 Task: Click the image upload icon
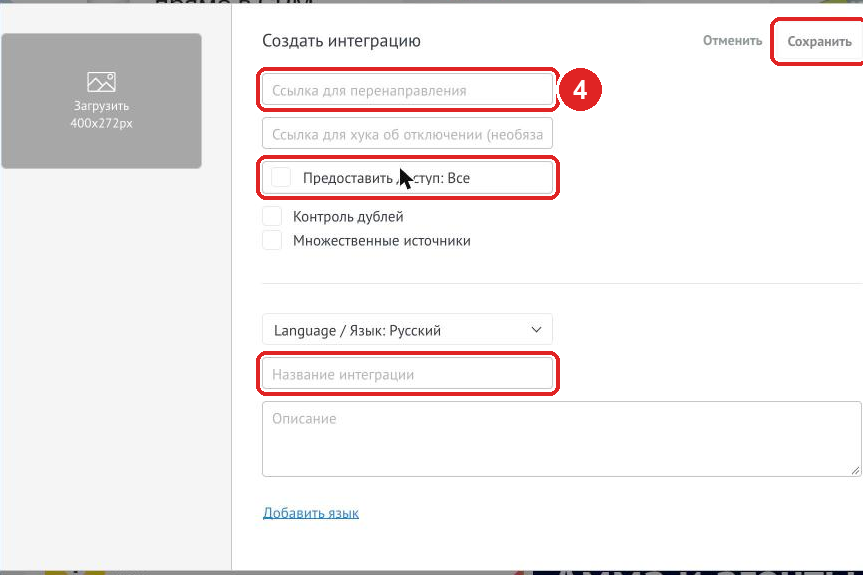pyautogui.click(x=101, y=81)
